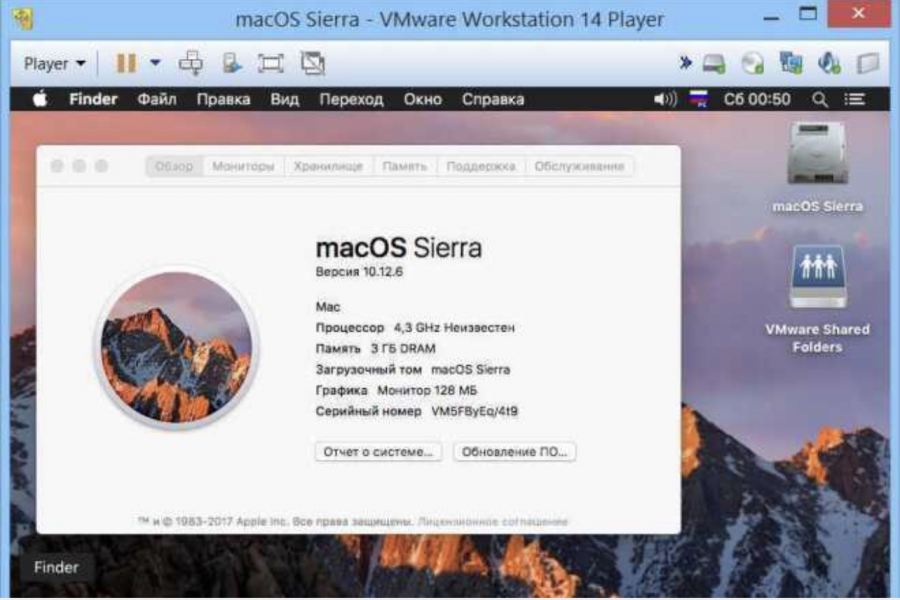Open the Справка menu
Image resolution: width=900 pixels, height=600 pixels.
(x=493, y=99)
